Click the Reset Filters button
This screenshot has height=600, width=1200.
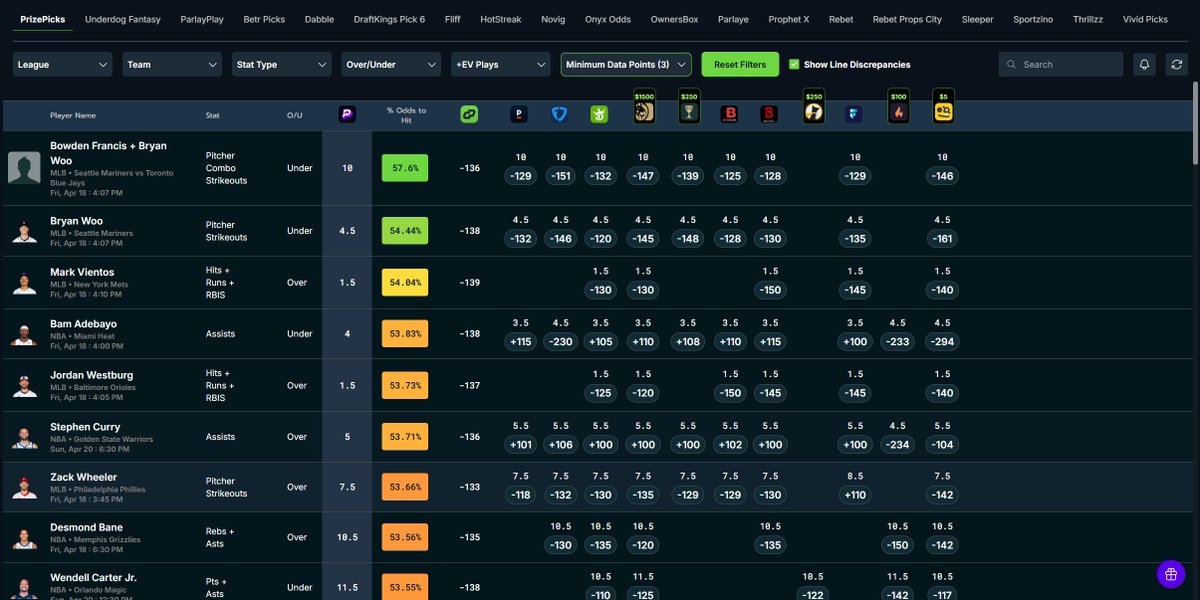(740, 64)
